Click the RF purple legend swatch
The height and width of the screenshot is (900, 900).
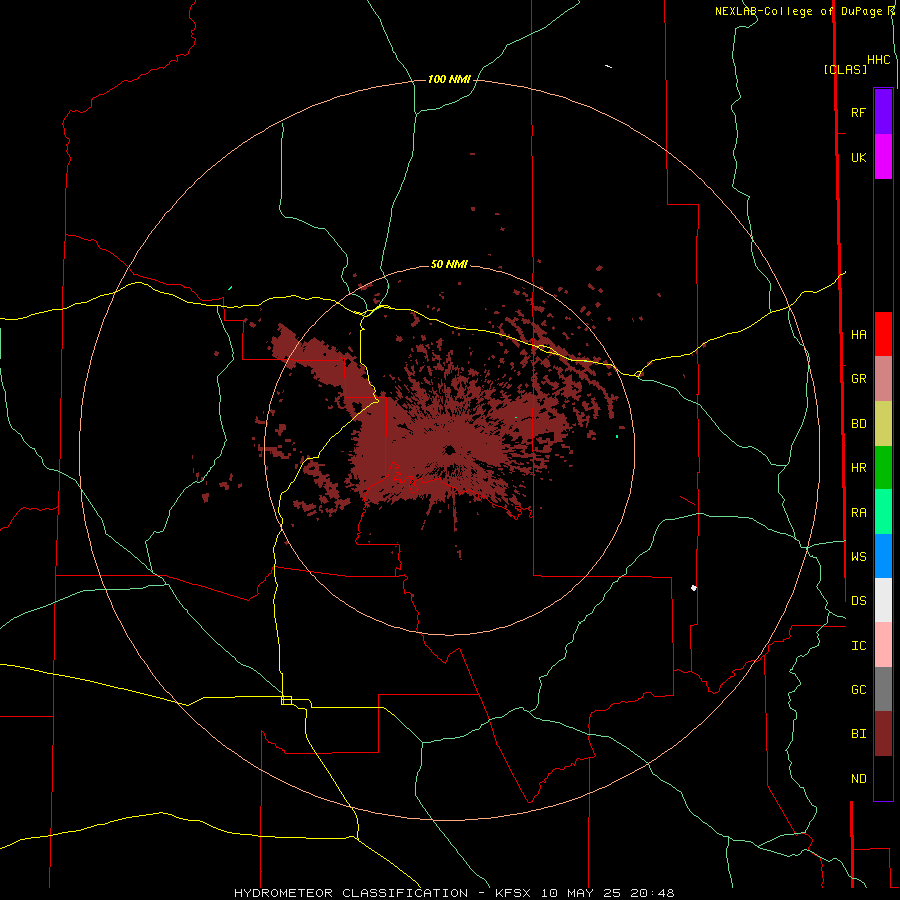click(x=883, y=112)
